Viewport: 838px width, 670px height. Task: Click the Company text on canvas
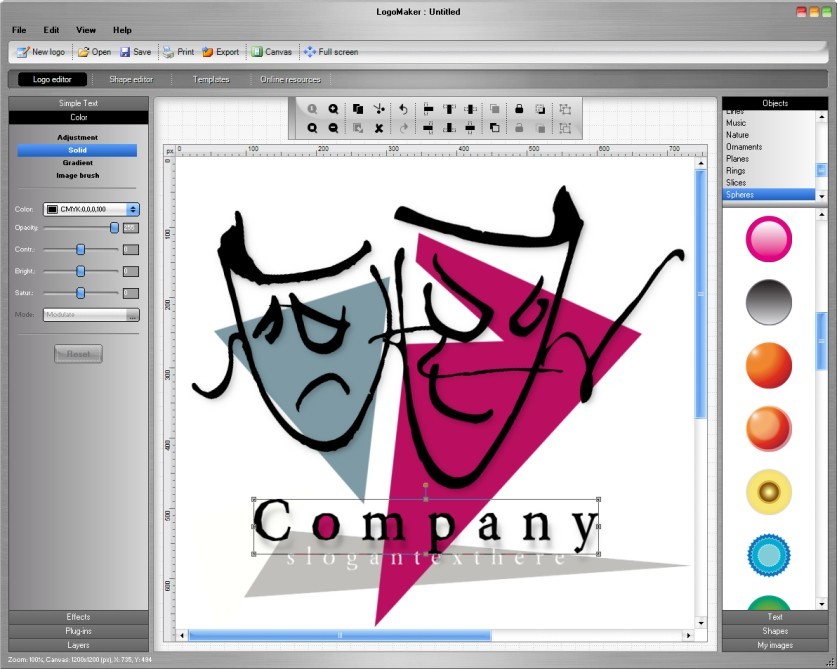coord(426,526)
